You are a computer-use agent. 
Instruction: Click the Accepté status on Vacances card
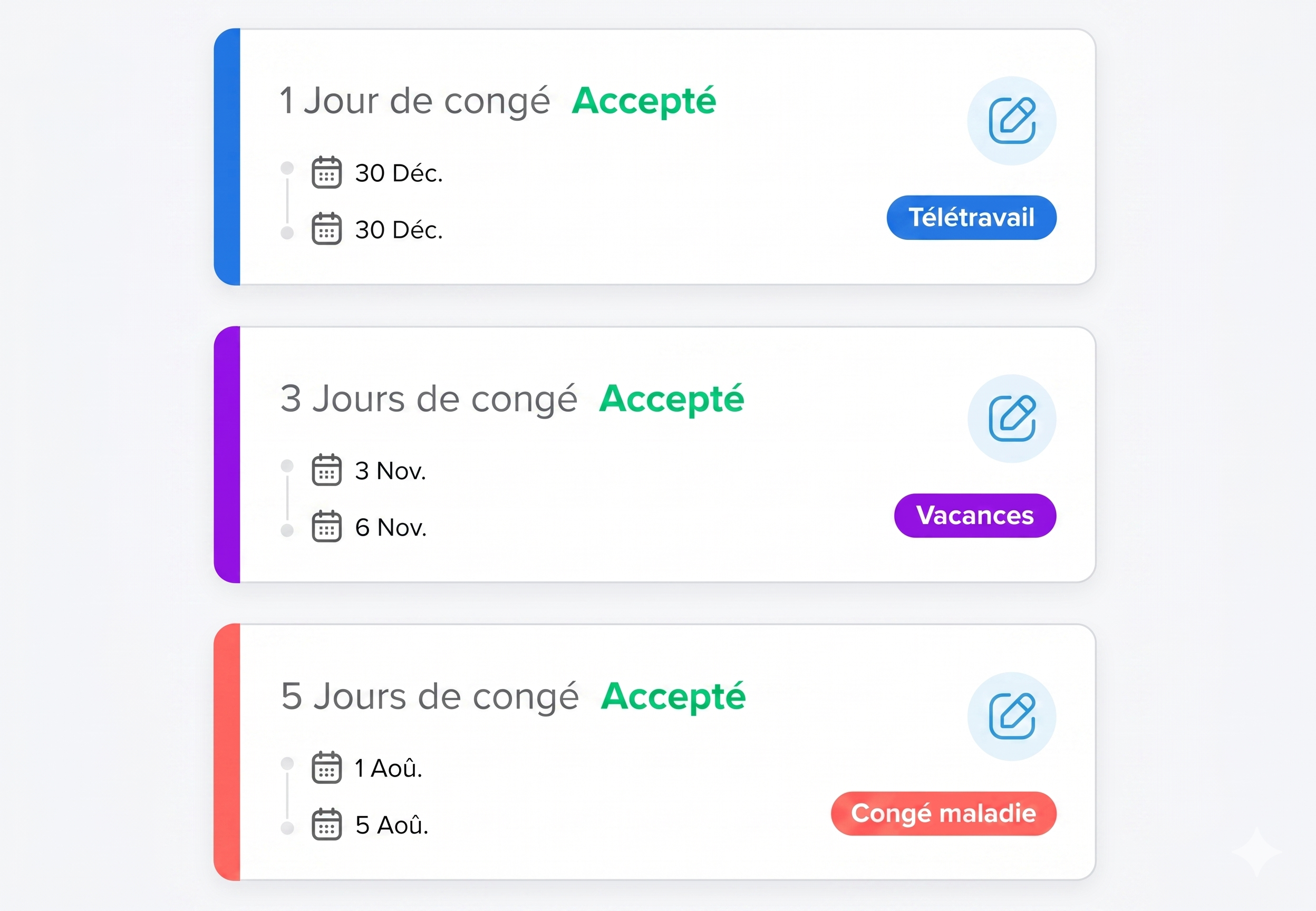point(672,399)
